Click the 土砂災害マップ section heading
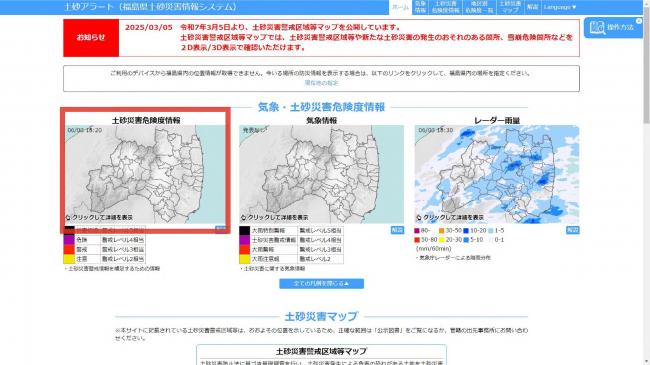The height and width of the screenshot is (365, 650). pyautogui.click(x=321, y=316)
